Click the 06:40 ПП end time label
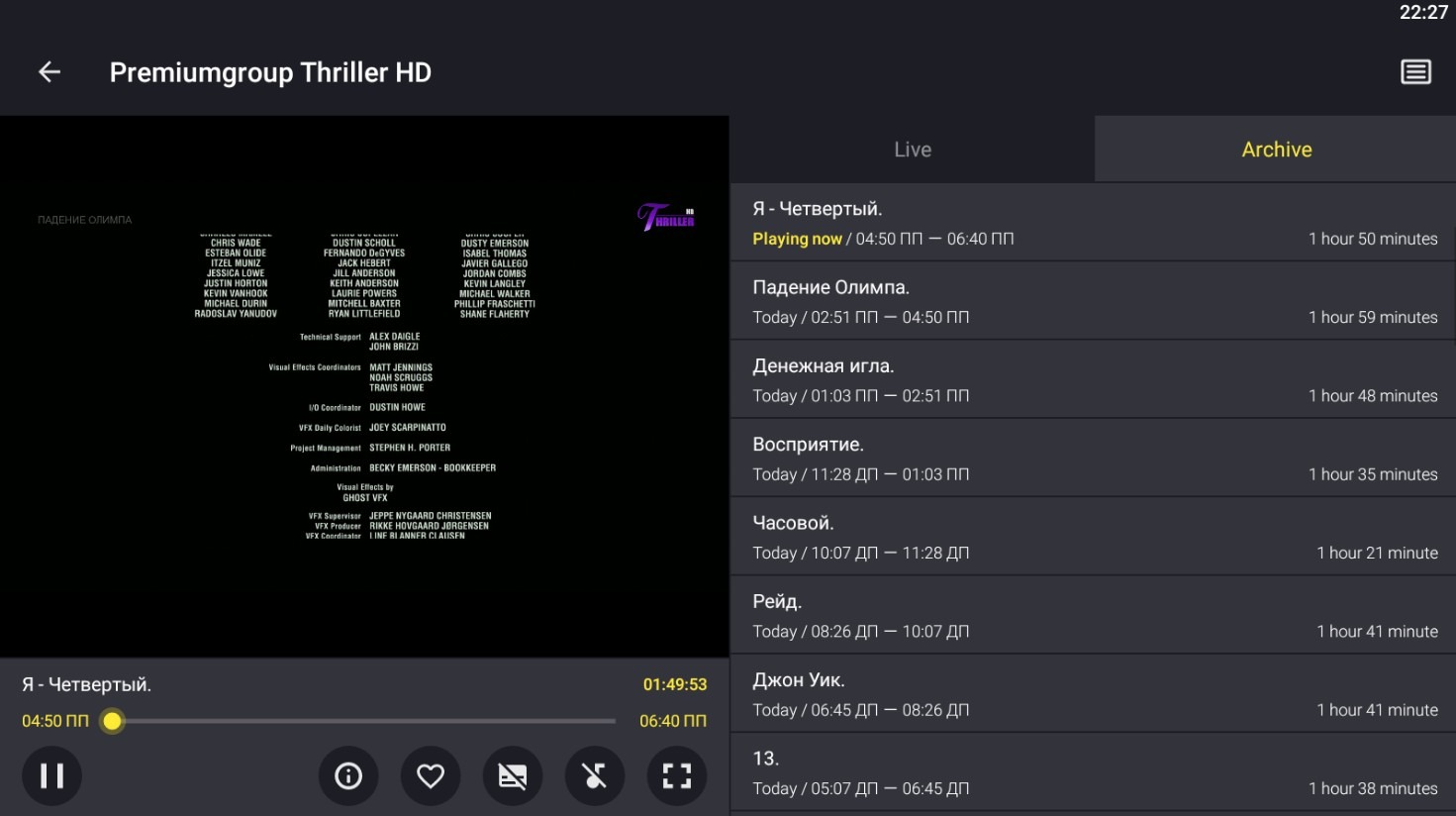The width and height of the screenshot is (1456, 816). [673, 721]
